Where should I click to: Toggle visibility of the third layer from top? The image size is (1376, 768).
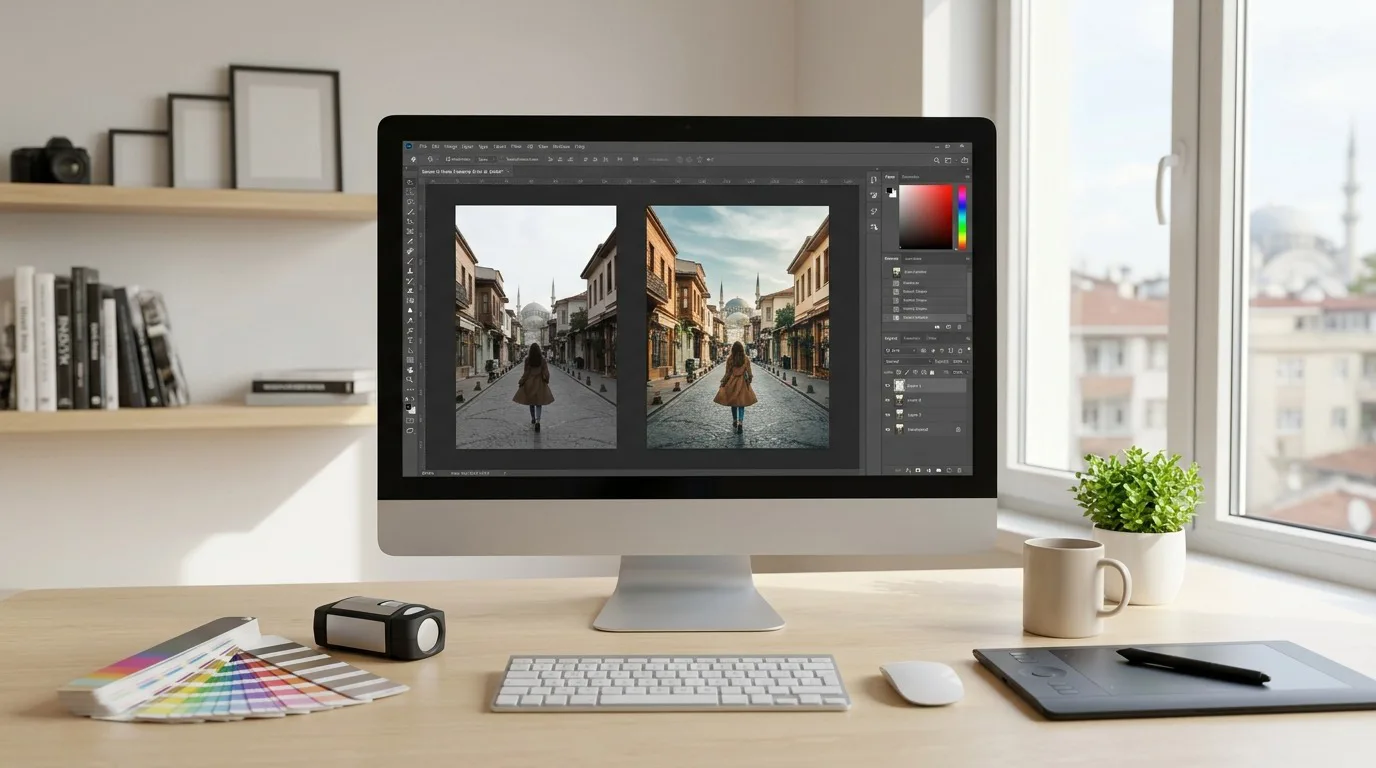tap(888, 414)
